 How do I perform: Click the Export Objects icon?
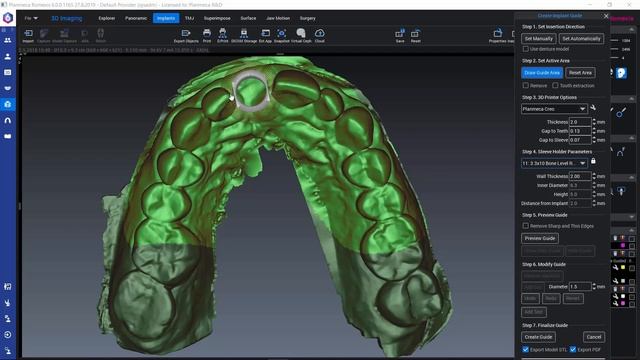click(186, 35)
